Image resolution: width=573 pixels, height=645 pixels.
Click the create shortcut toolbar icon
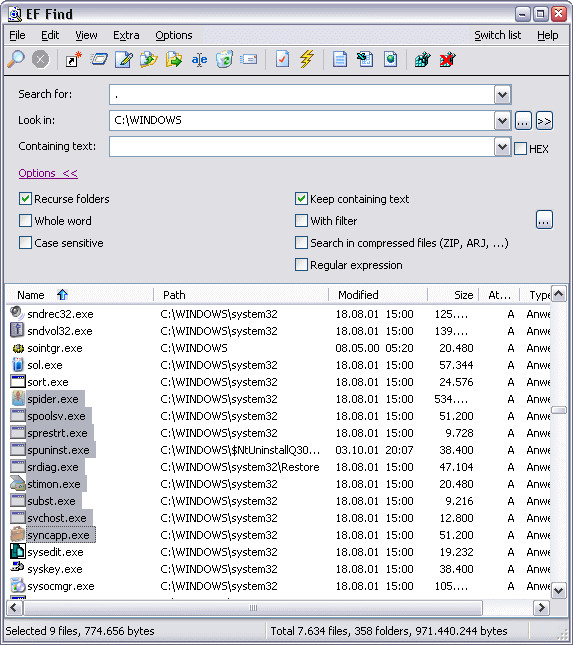click(x=74, y=60)
